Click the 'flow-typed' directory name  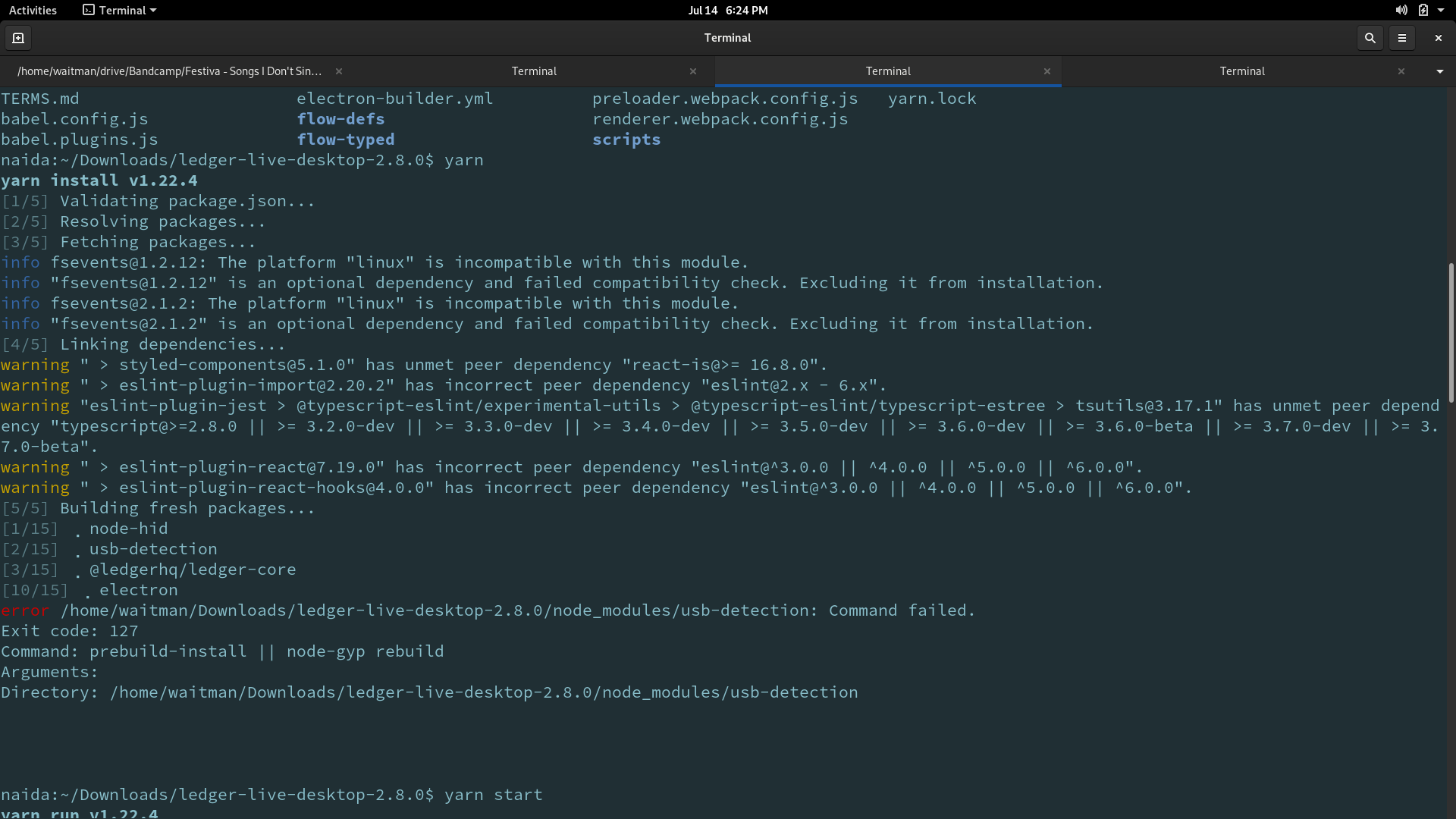coord(346,140)
